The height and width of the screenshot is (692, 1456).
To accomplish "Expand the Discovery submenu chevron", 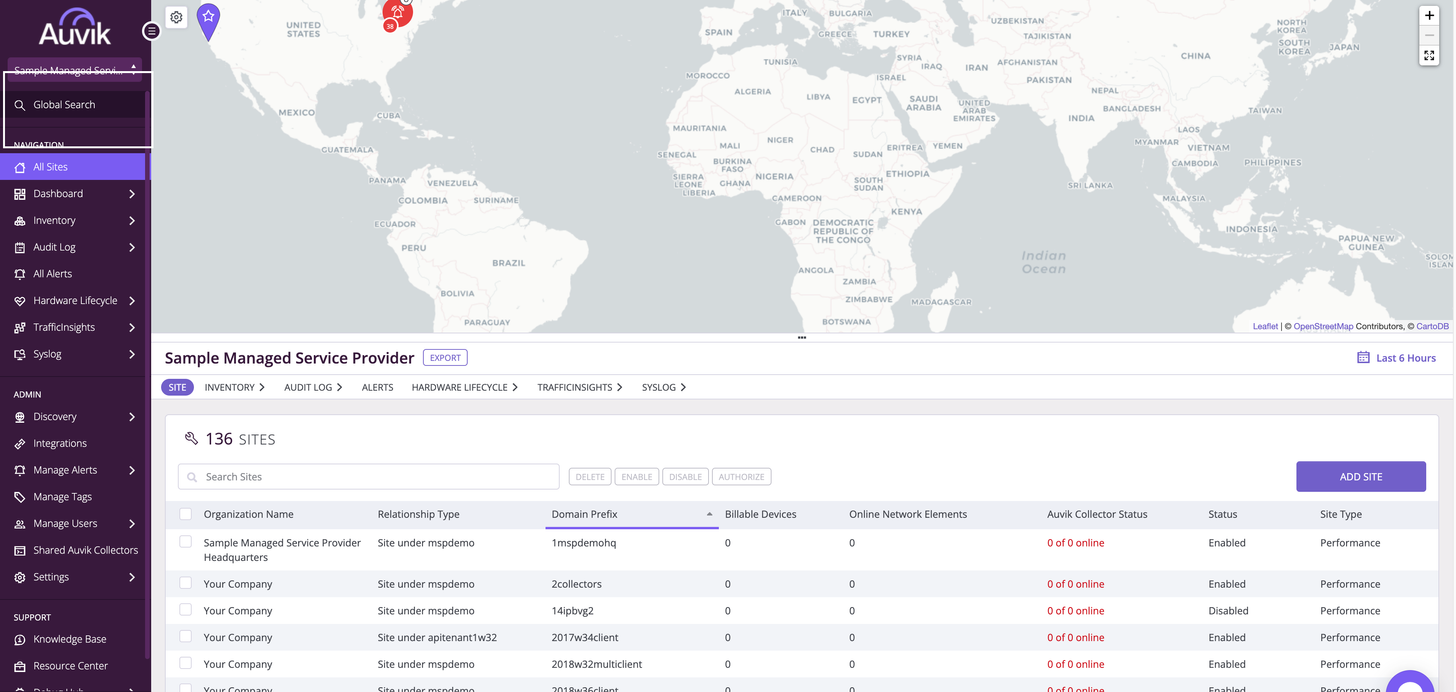I will coord(132,417).
